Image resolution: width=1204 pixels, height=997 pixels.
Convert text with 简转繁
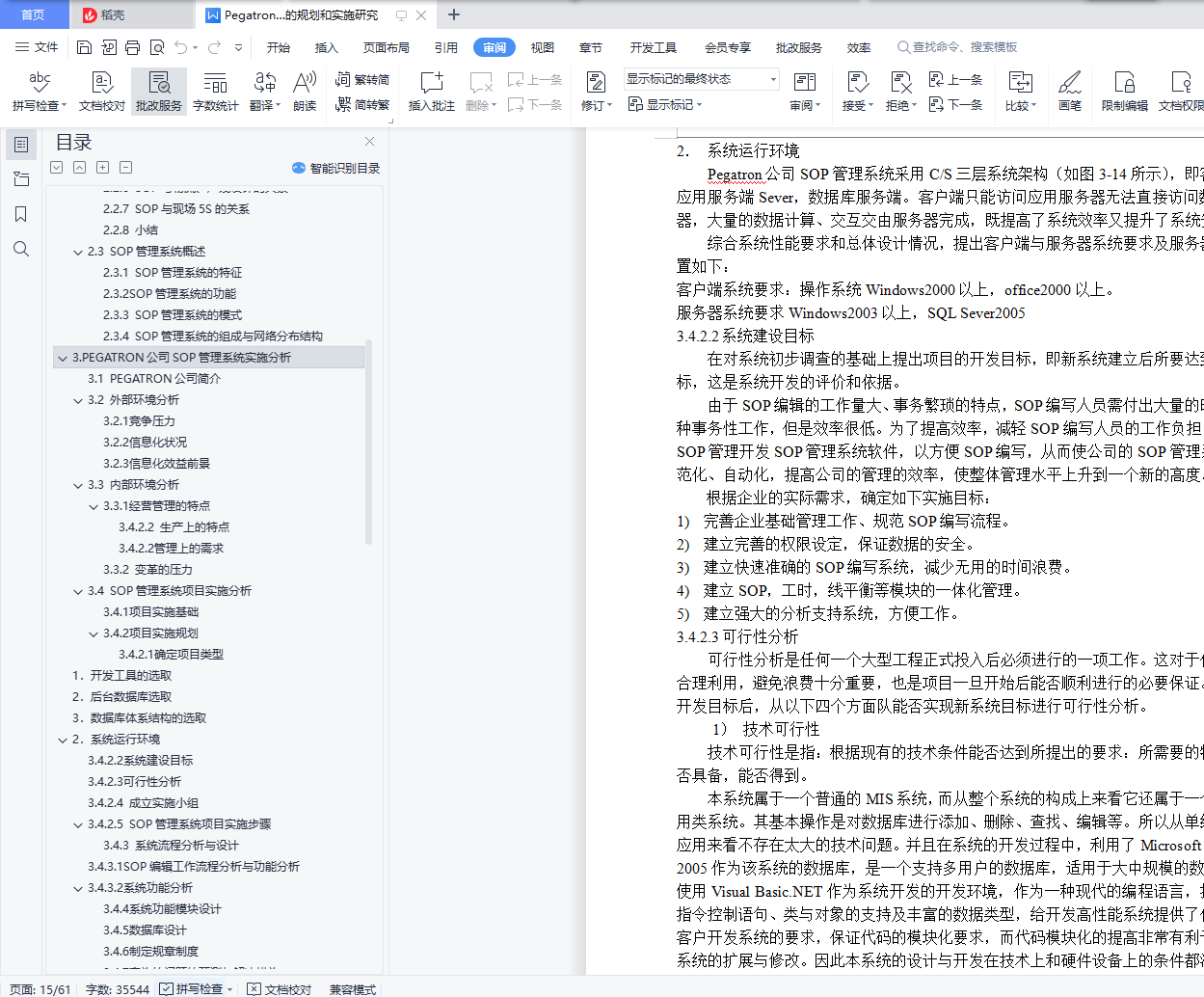pos(362,104)
